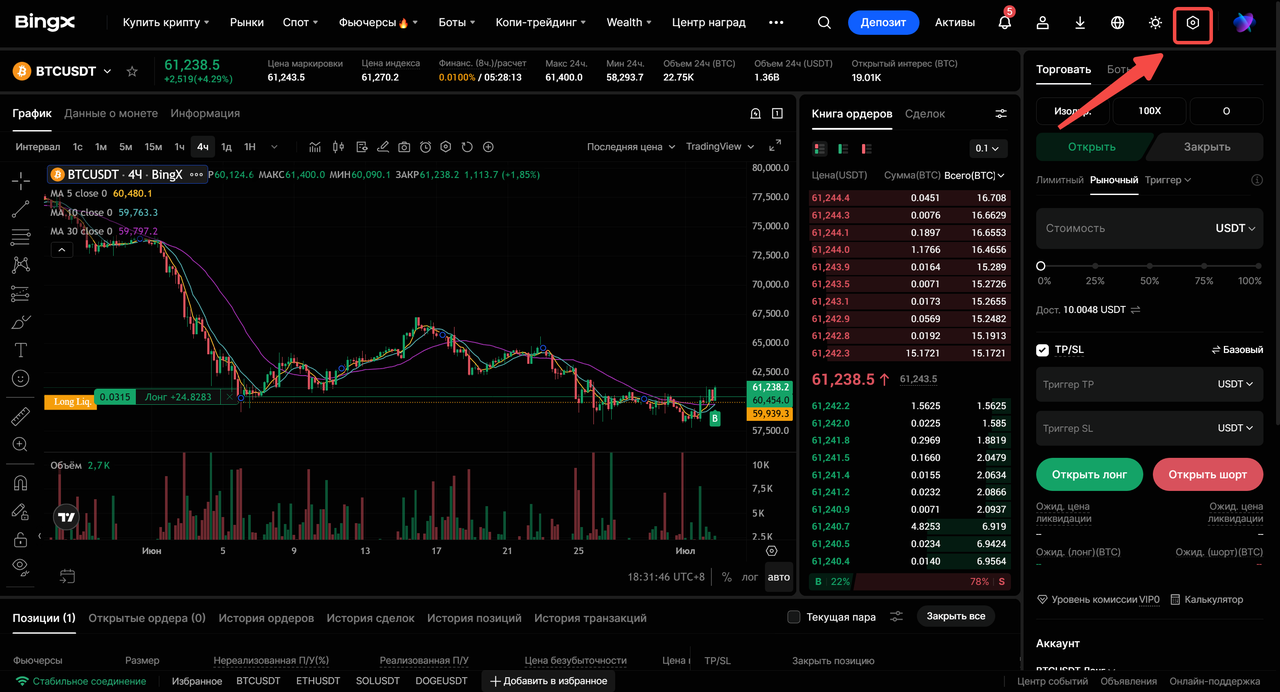Select the Text drawing tool on the chart

20,350
